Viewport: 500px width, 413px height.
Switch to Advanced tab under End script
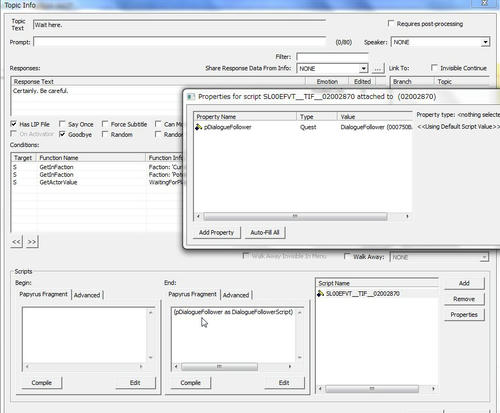(236, 295)
